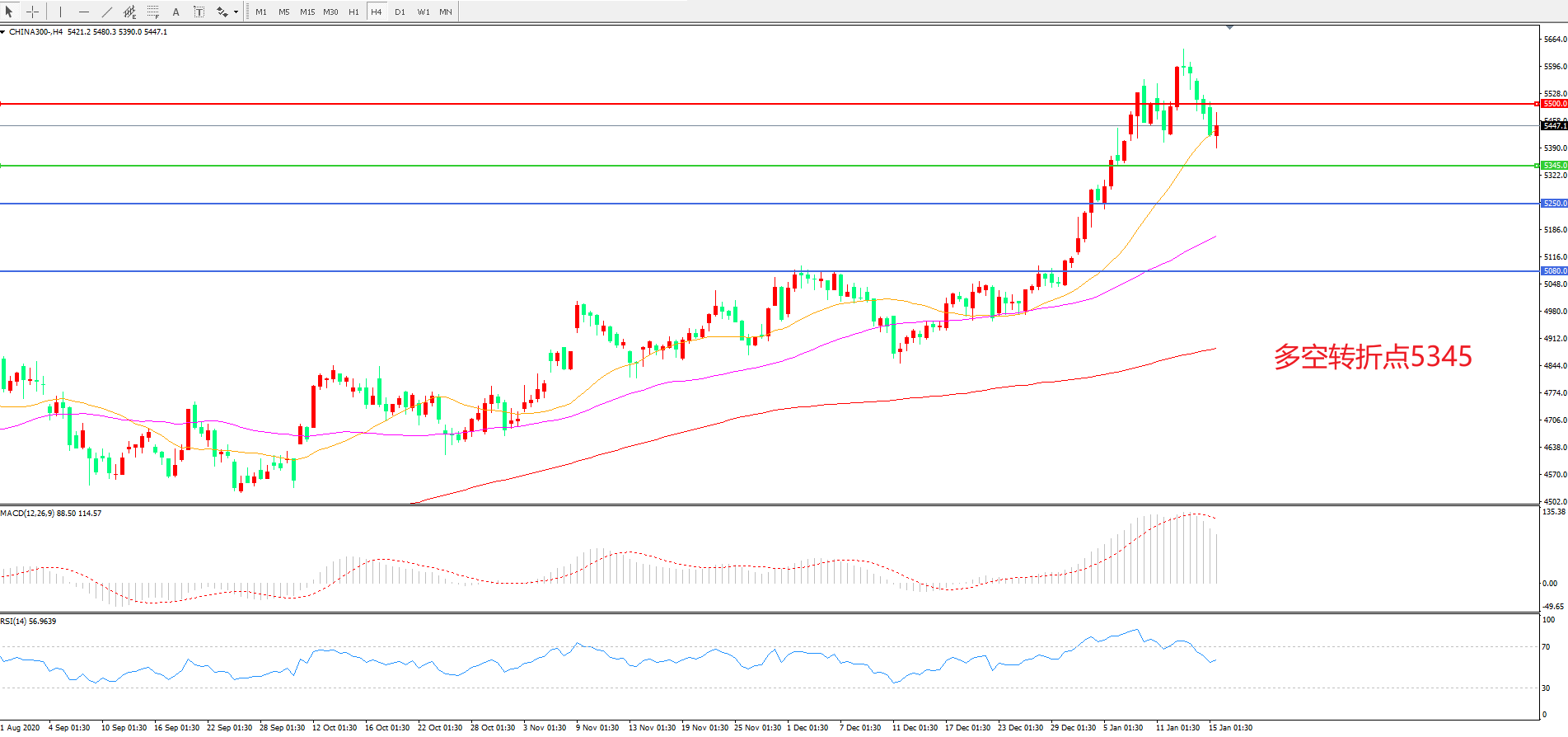This screenshot has height=737, width=1568.
Task: Select the text 'A' tool
Action: pyautogui.click(x=176, y=12)
